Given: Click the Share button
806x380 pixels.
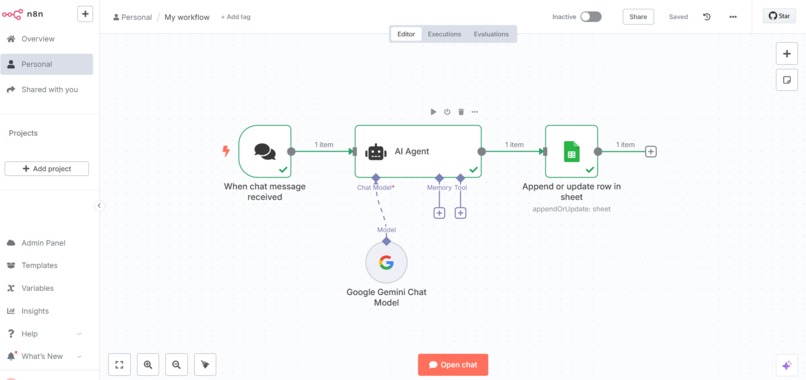Looking at the screenshot, I should coord(638,17).
